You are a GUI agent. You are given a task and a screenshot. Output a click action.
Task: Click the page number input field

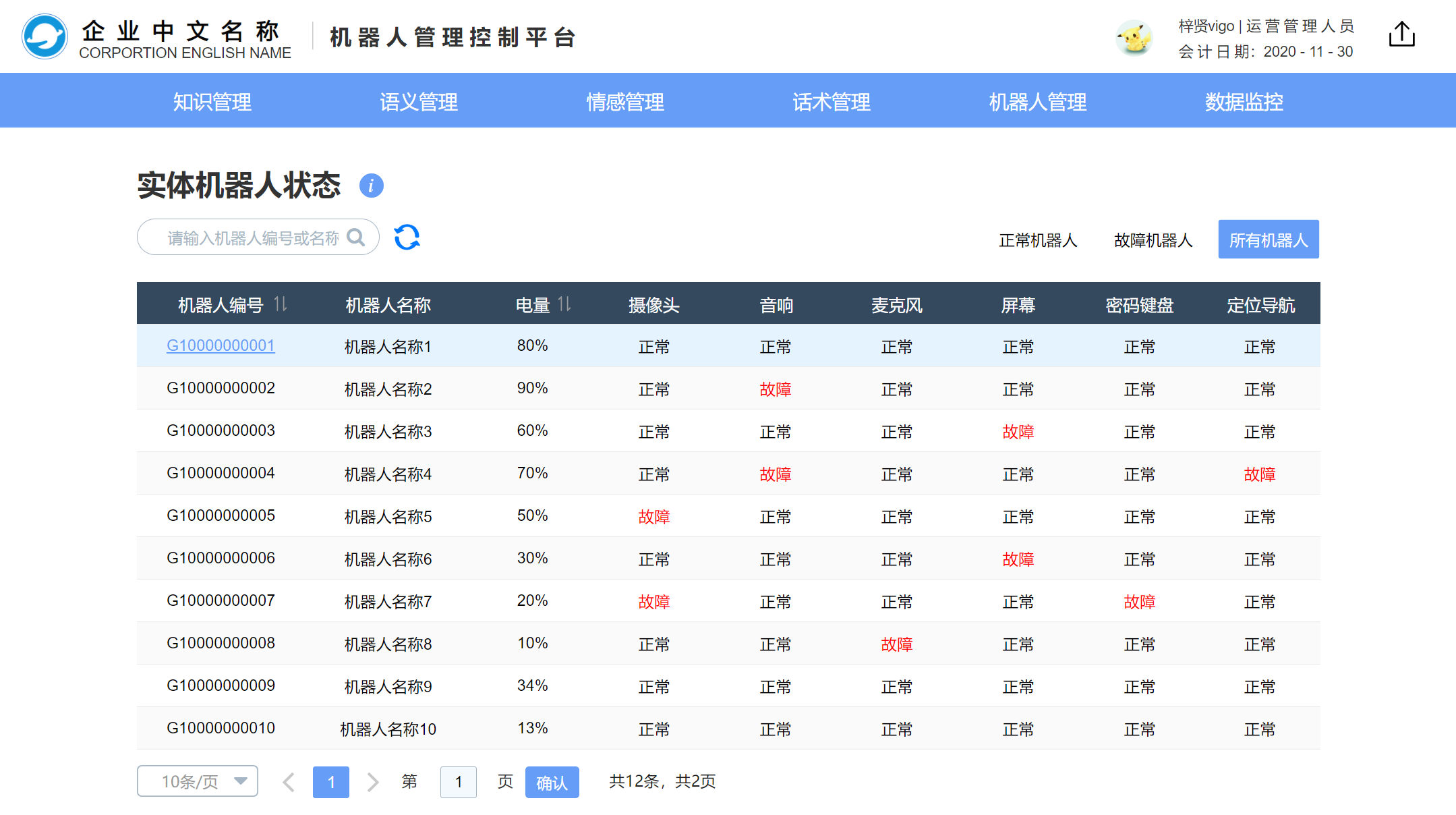(459, 782)
